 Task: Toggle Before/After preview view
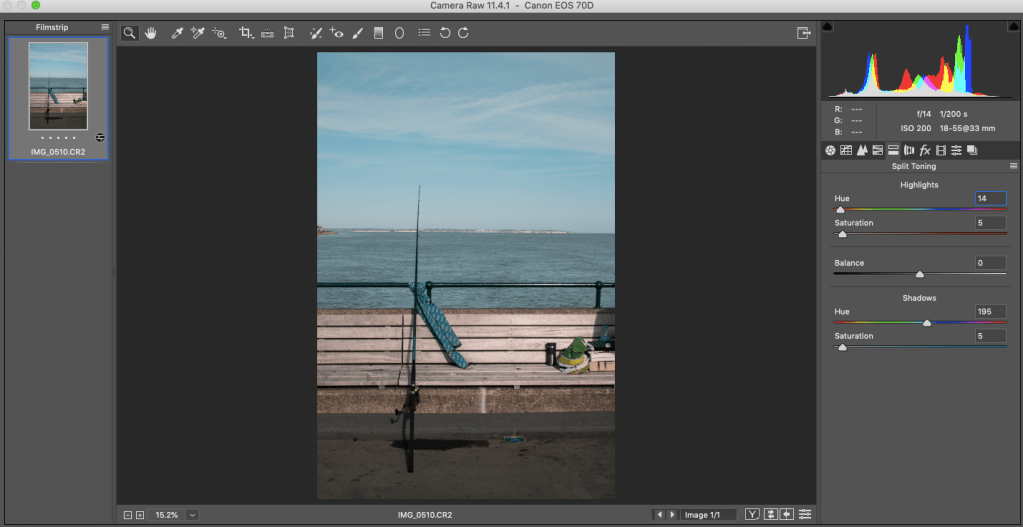click(752, 514)
